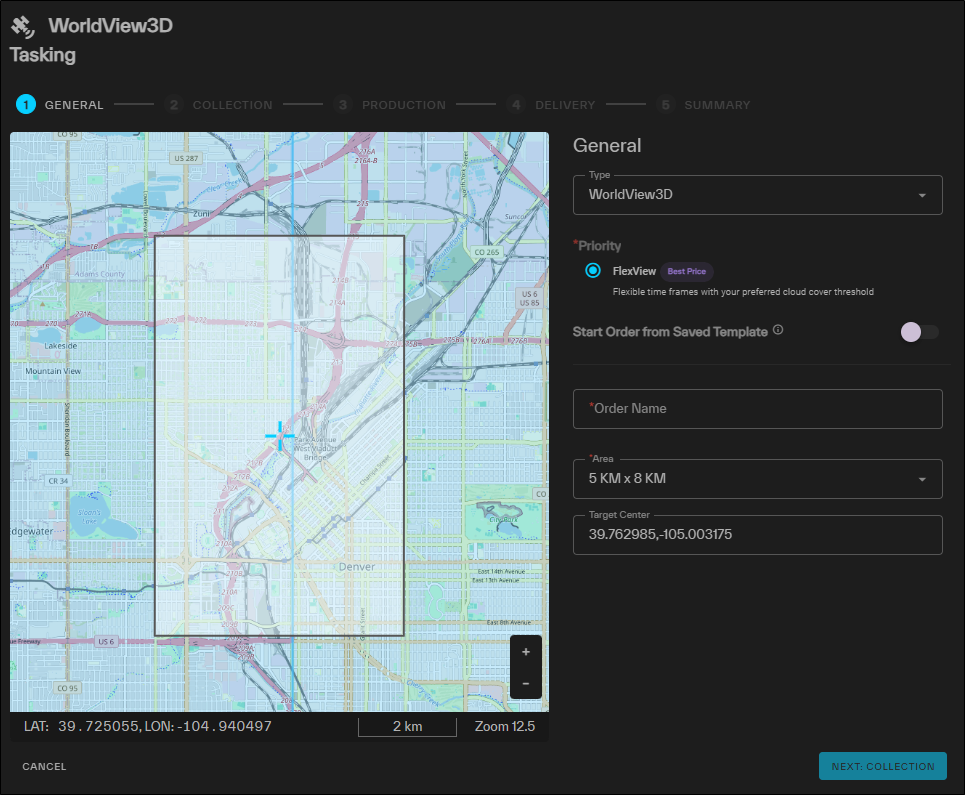Click the info icon beside Saved Template

click(x=778, y=330)
